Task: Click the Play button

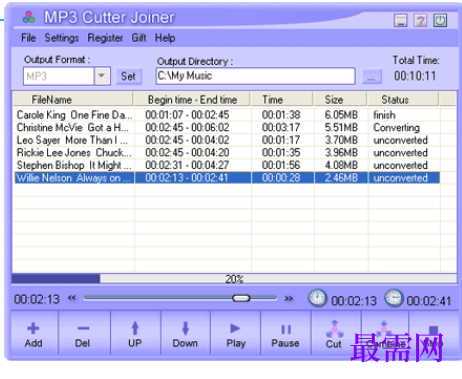Action: 236,333
